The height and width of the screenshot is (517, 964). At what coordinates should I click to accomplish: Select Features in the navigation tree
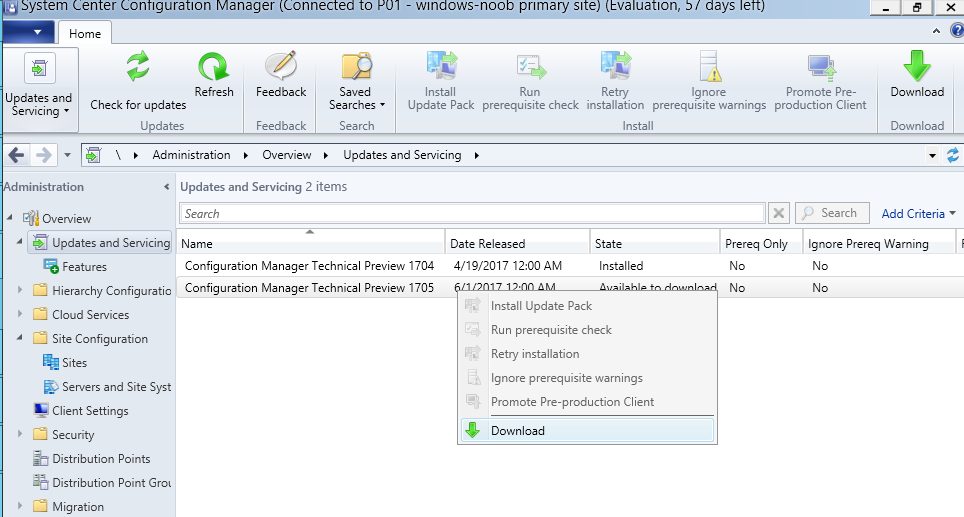click(84, 267)
